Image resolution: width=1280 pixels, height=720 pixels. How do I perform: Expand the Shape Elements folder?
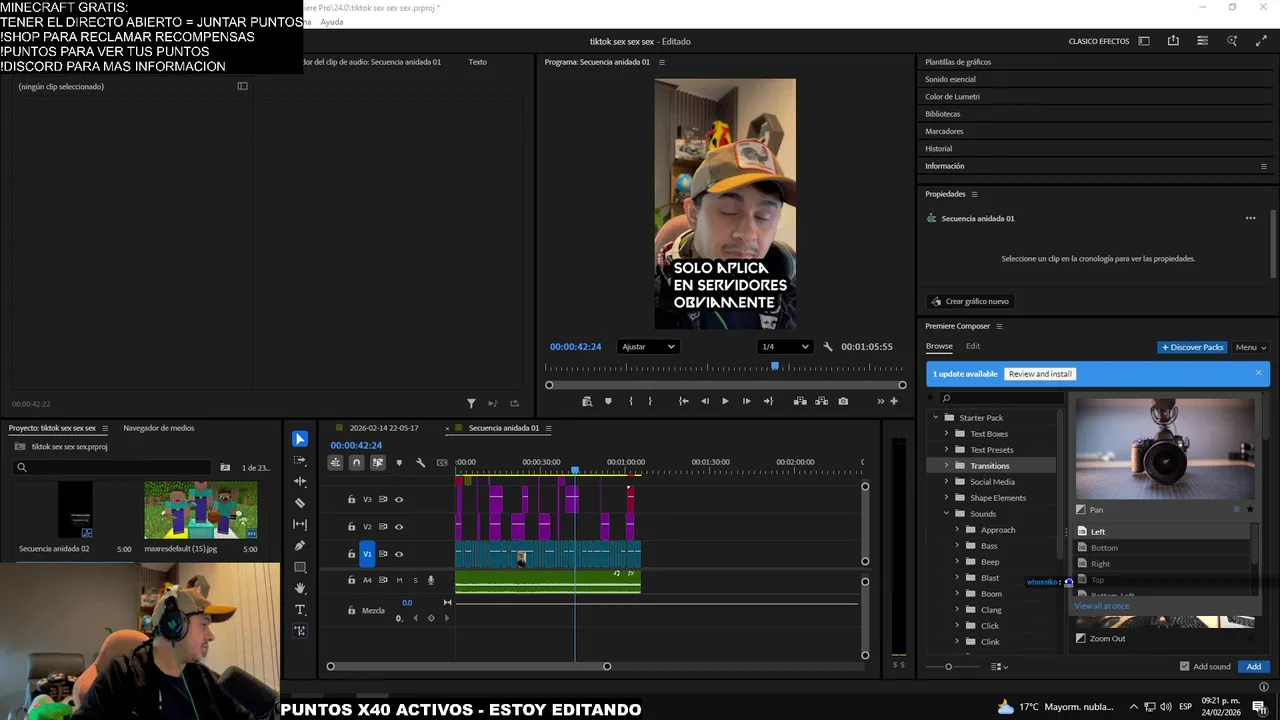[946, 498]
